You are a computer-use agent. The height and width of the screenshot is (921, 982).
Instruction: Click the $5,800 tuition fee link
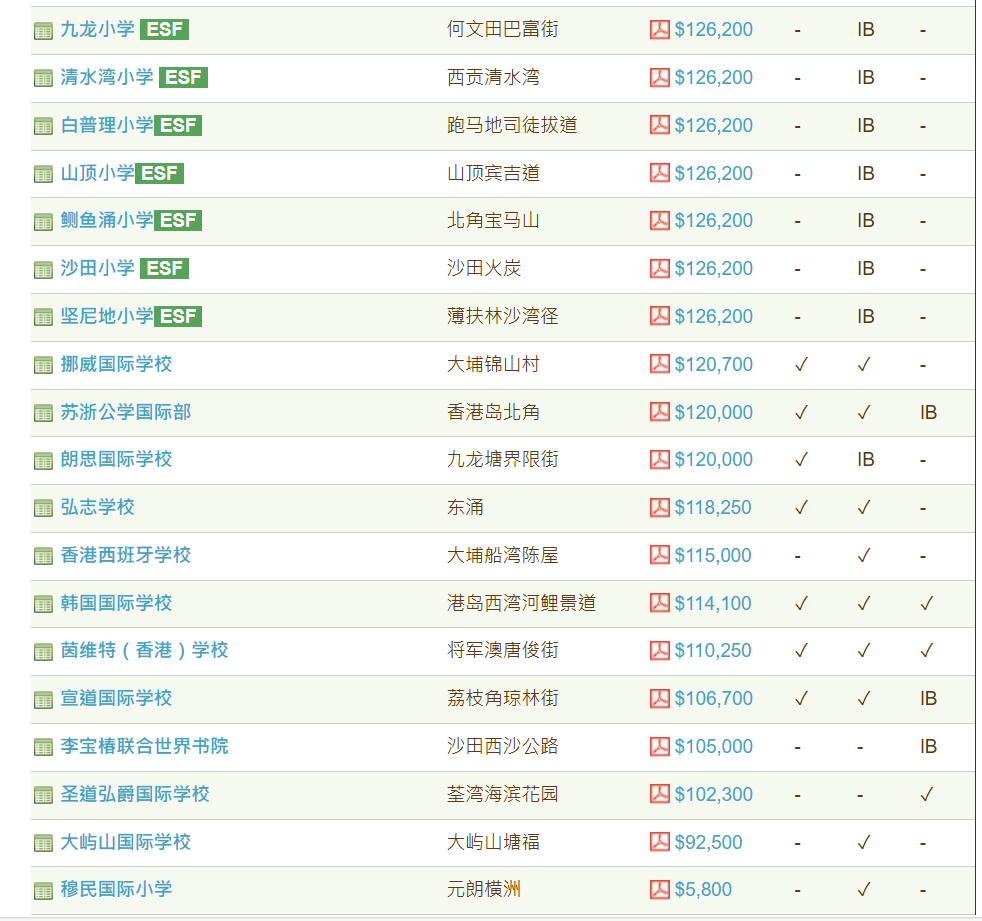[x=703, y=890]
